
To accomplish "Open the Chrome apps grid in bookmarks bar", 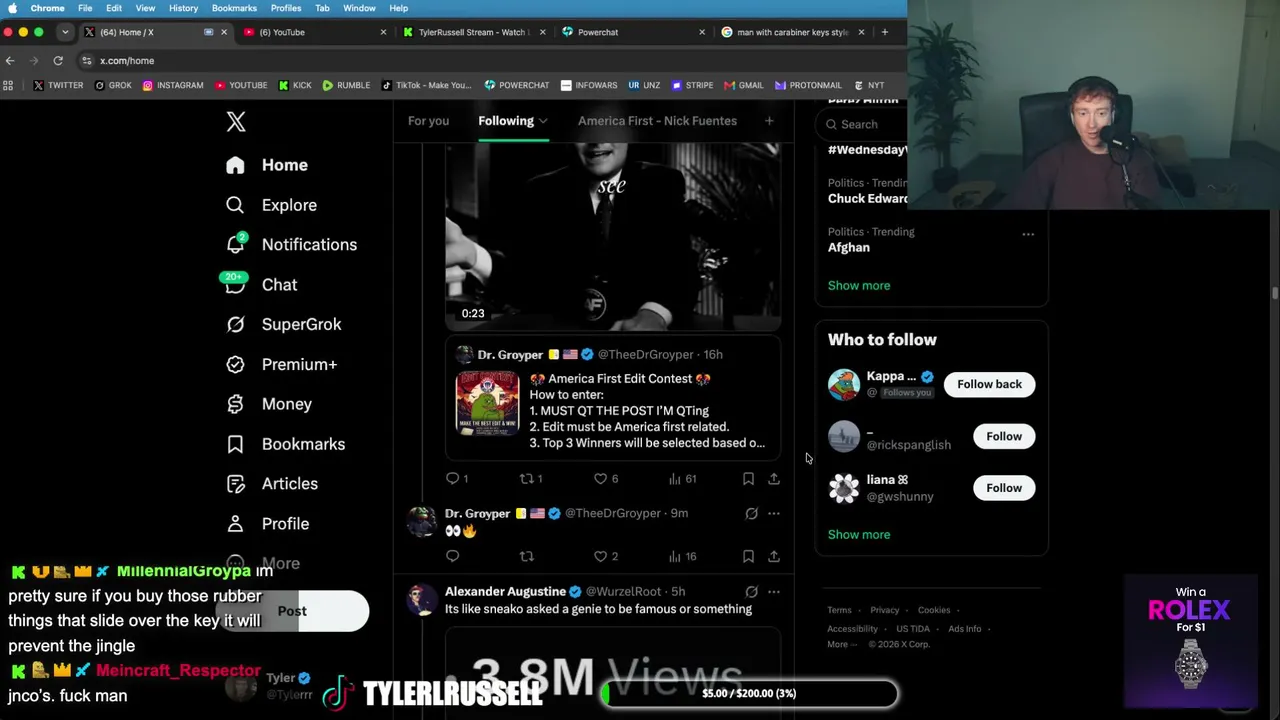I will point(9,86).
